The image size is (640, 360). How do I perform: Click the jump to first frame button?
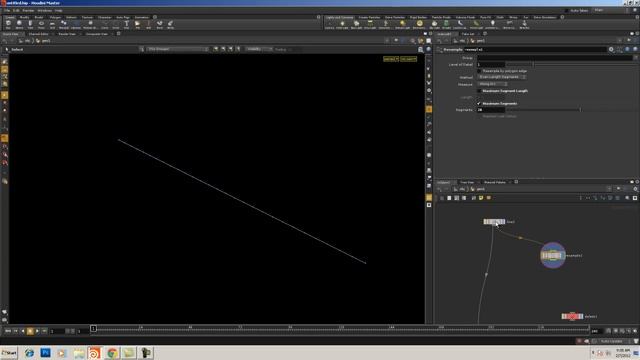click(x=8, y=331)
